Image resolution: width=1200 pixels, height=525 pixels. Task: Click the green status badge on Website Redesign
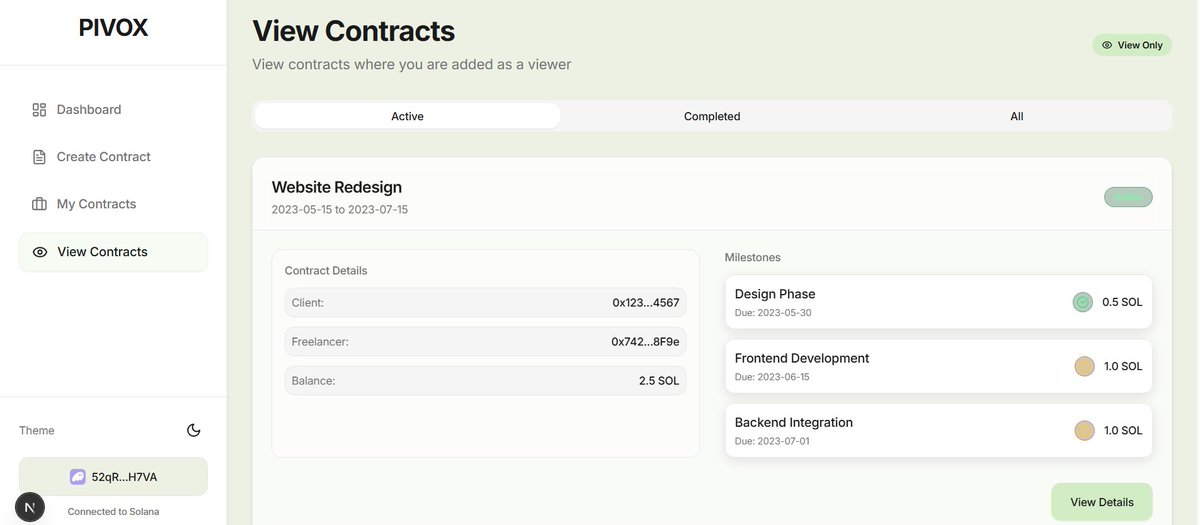[1128, 197]
